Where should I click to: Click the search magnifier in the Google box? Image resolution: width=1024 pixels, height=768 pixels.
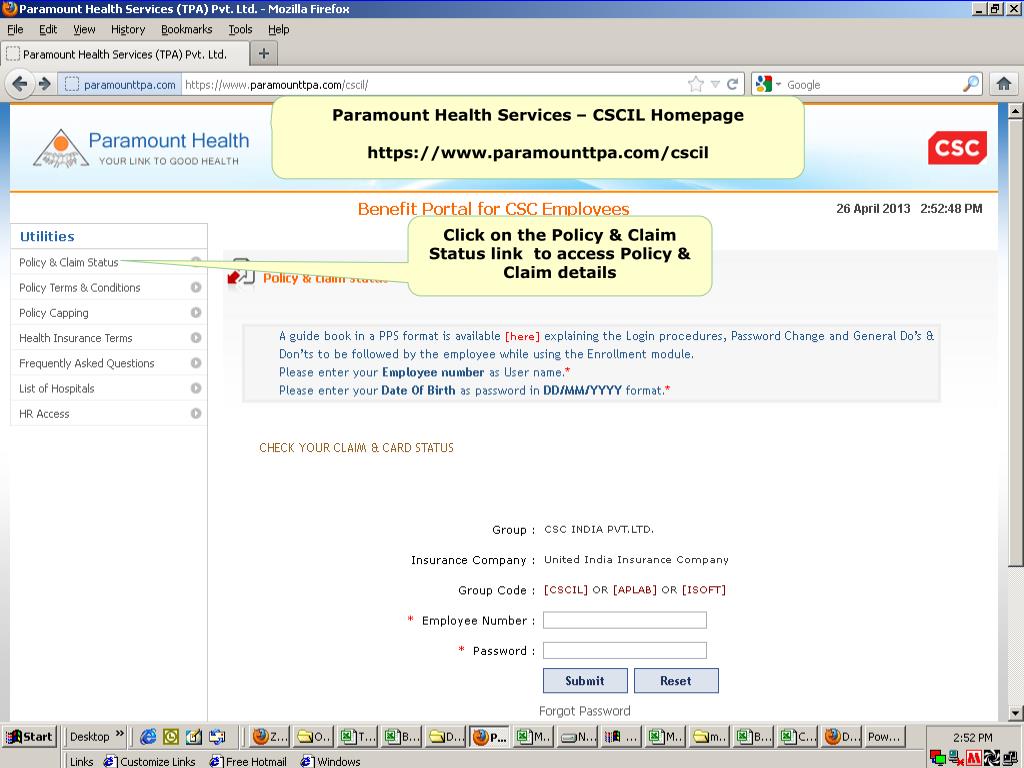click(x=971, y=84)
